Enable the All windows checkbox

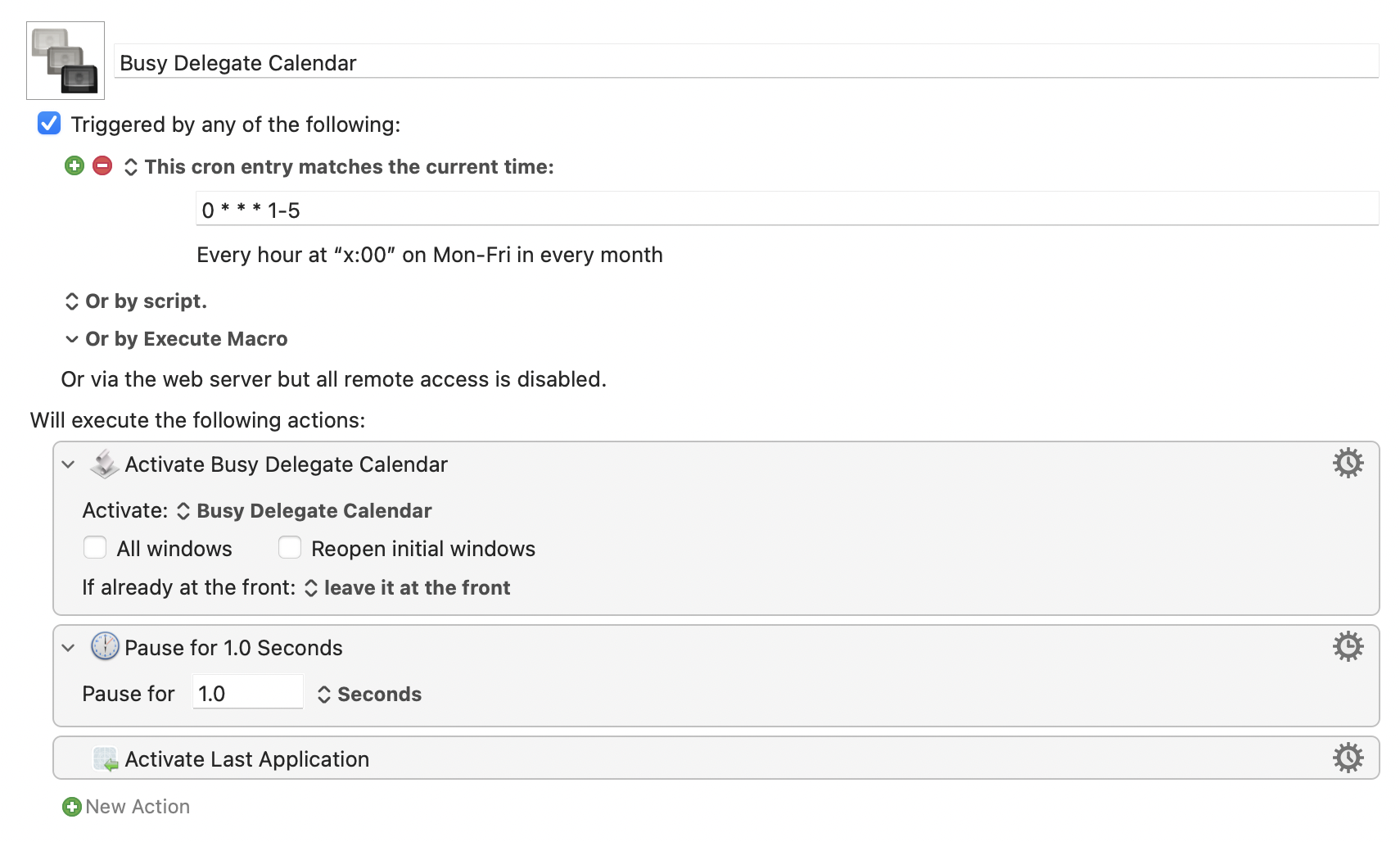(95, 548)
